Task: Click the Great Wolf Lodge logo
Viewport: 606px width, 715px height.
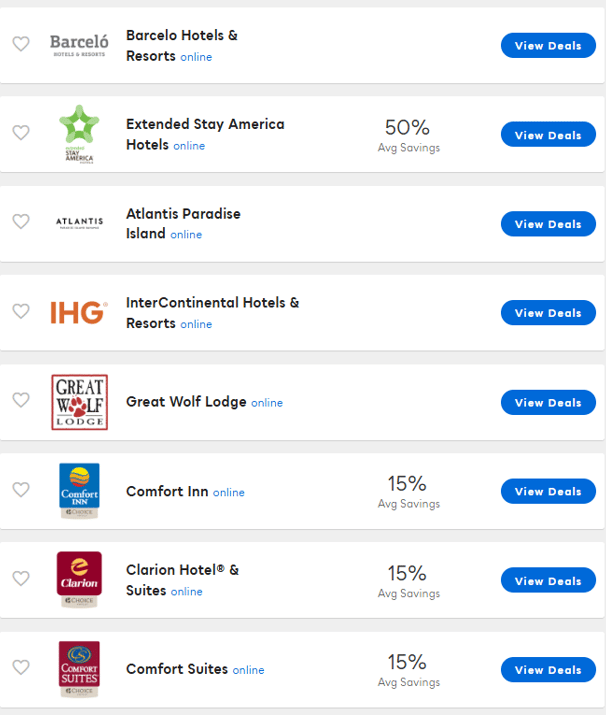Action: [x=79, y=402]
